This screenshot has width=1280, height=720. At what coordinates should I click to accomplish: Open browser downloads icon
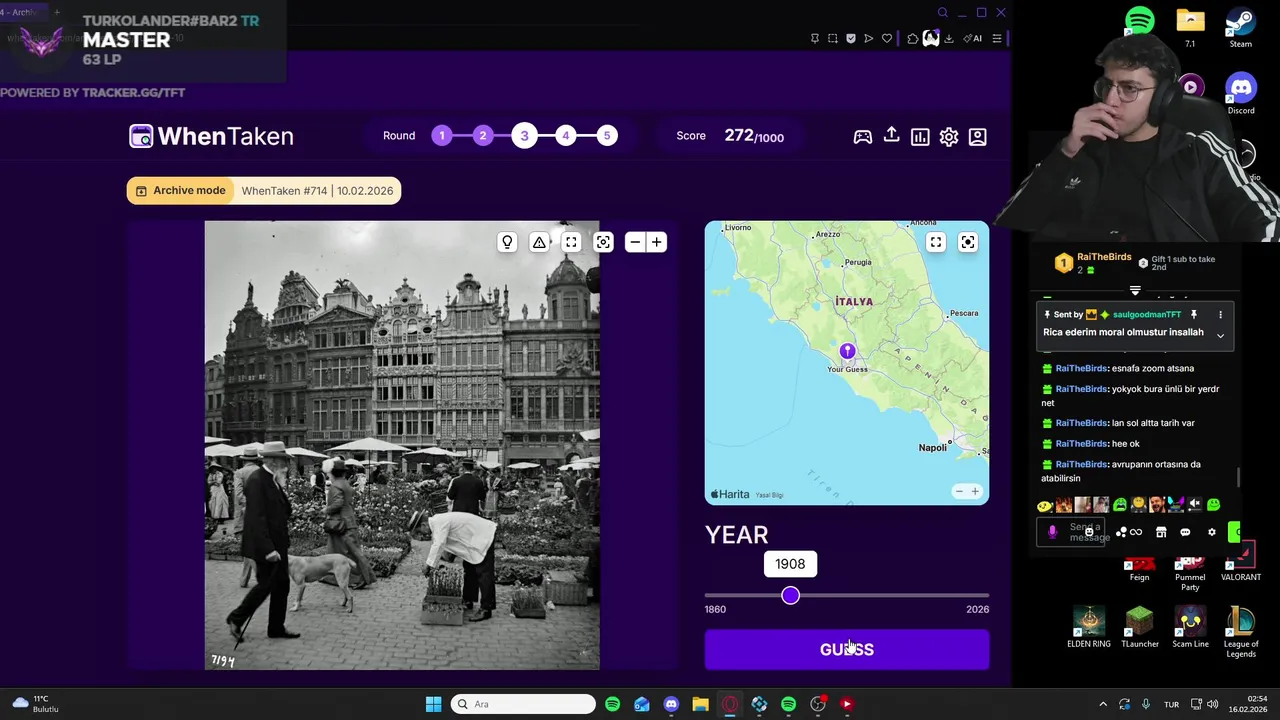pos(949,39)
